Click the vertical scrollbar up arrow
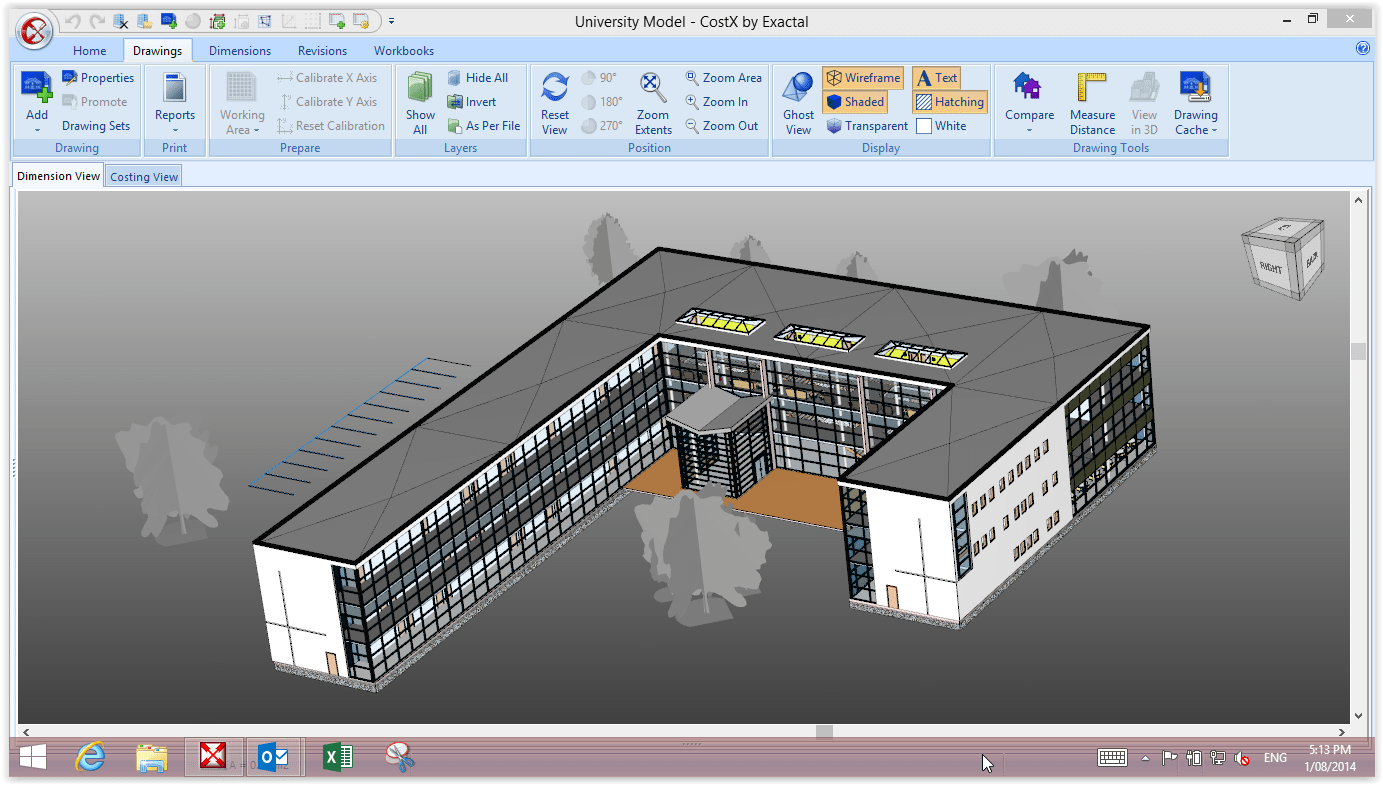Viewport: 1383px width, 785px height. (1358, 200)
